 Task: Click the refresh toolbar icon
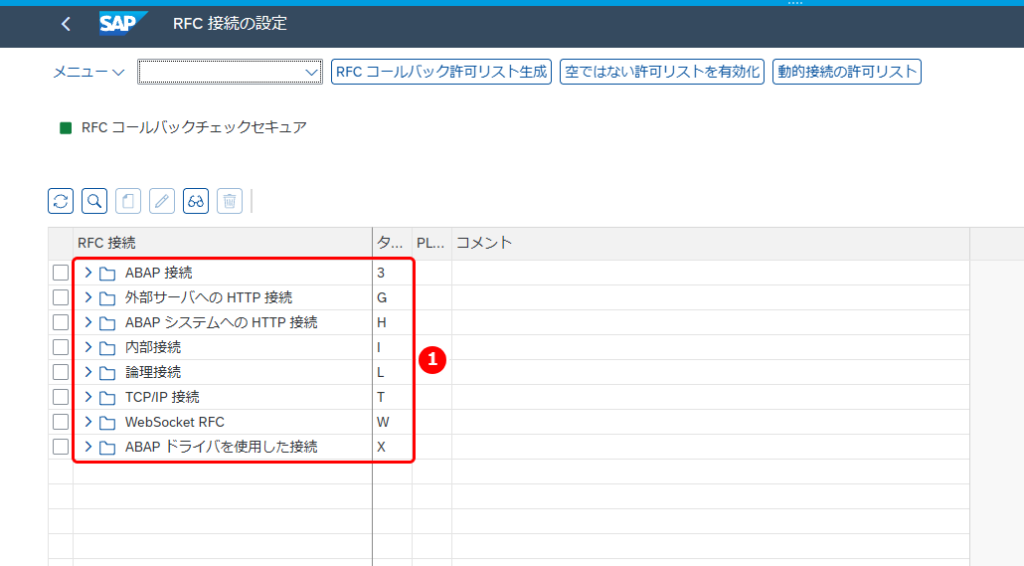(x=61, y=201)
